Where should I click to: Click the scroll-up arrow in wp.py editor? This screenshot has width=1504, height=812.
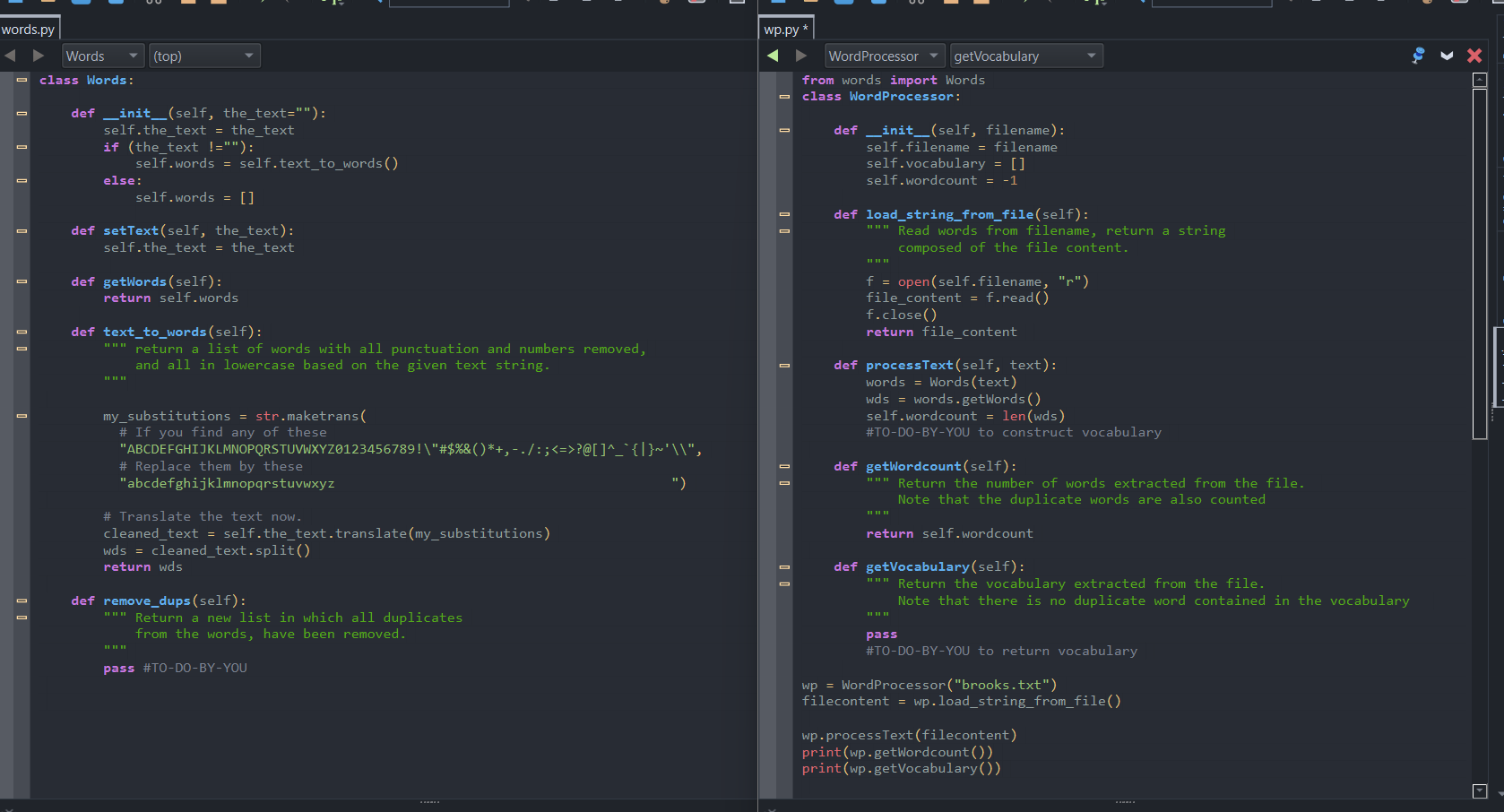pyautogui.click(x=1480, y=80)
